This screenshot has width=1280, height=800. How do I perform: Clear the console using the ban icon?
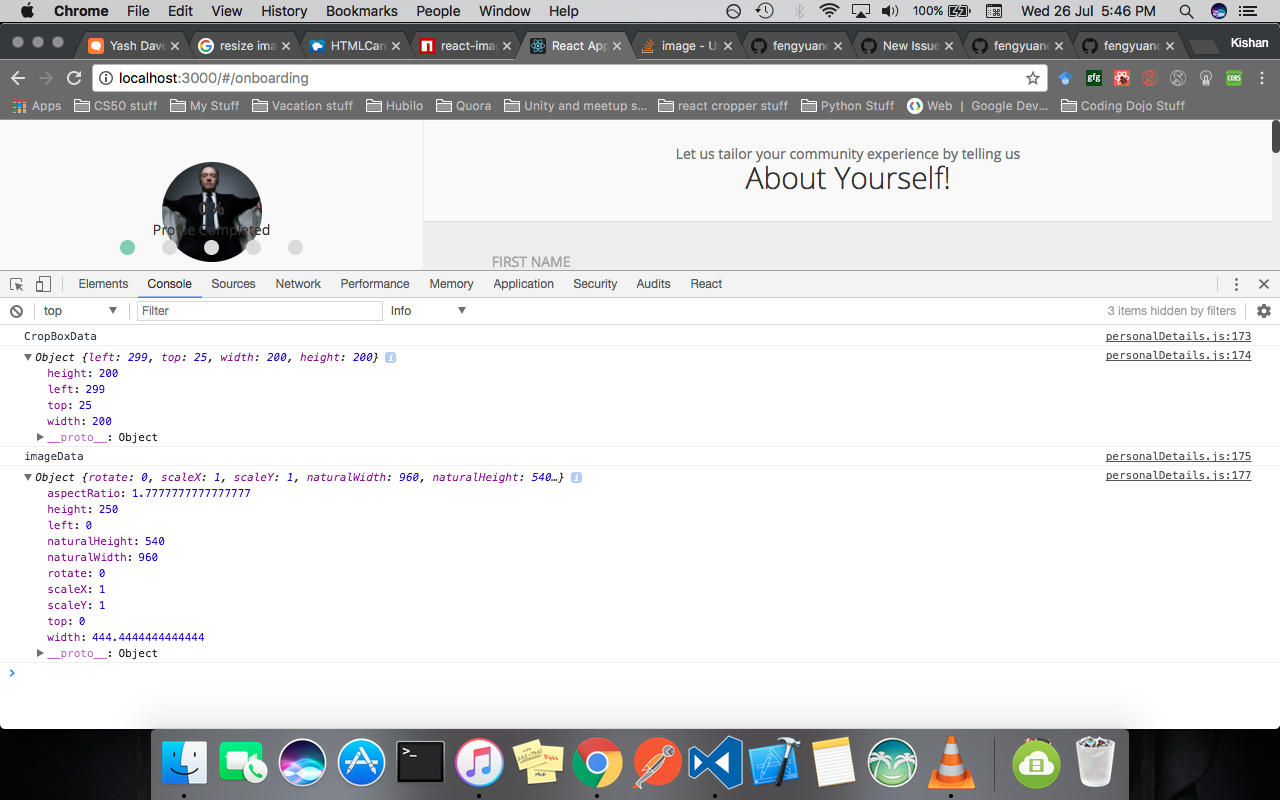[16, 311]
